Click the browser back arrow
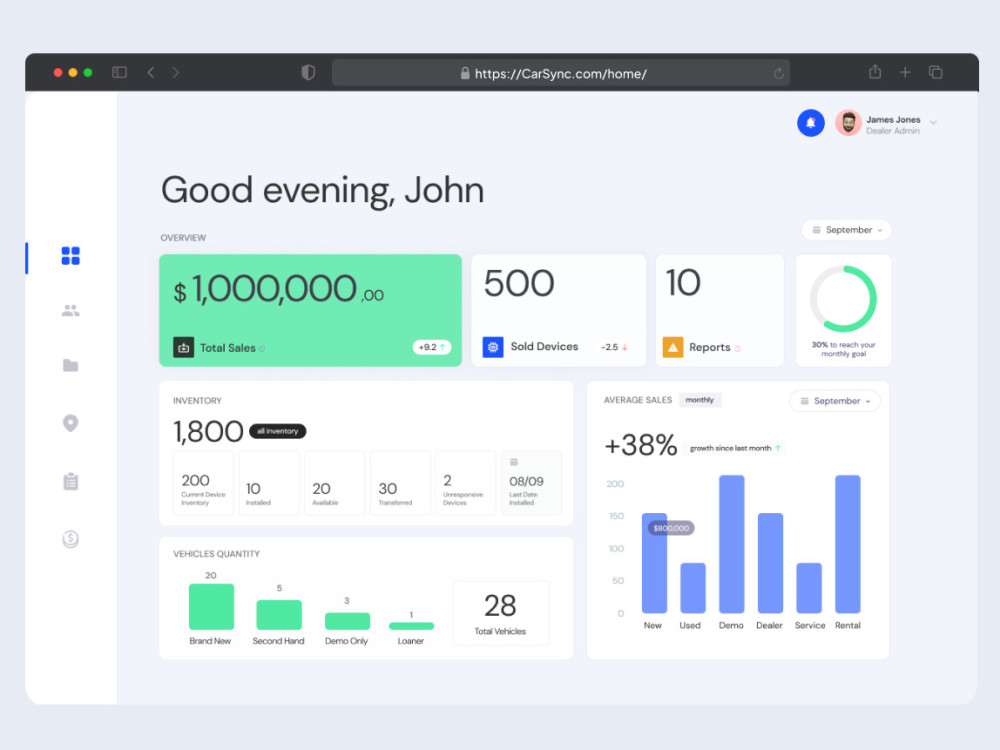 pos(151,73)
